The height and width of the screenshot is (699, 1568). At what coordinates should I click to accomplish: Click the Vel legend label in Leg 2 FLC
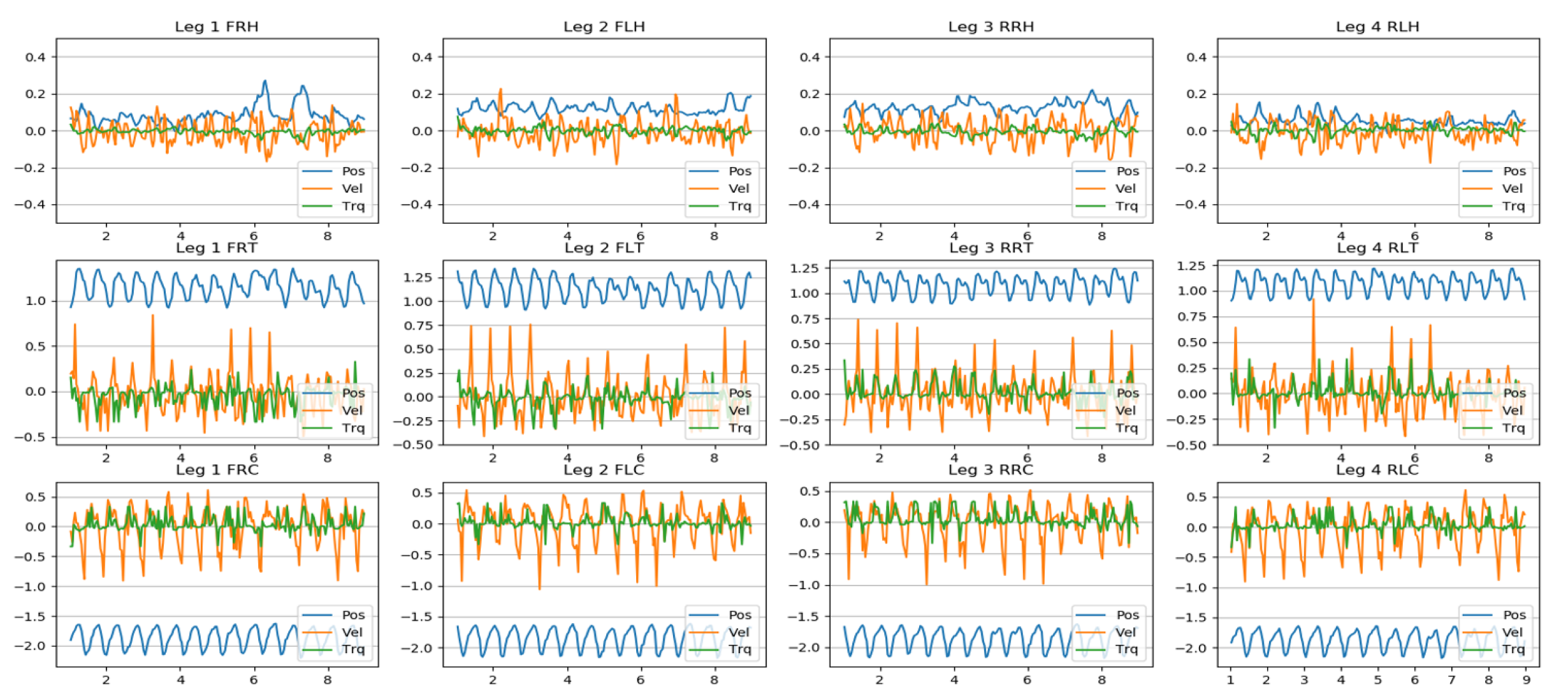click(x=739, y=633)
